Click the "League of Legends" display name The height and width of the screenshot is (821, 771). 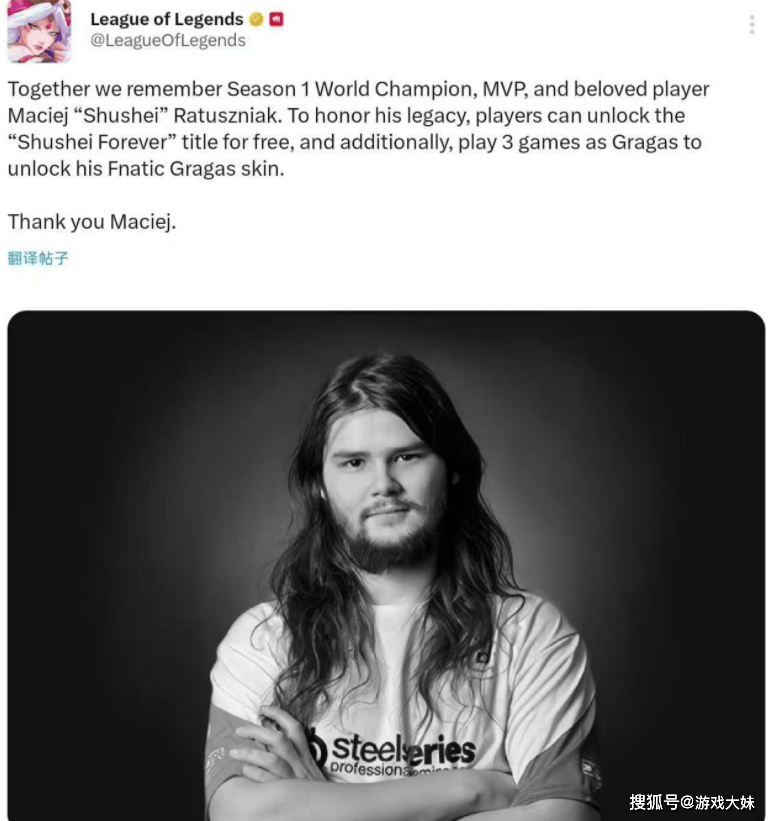(x=166, y=19)
